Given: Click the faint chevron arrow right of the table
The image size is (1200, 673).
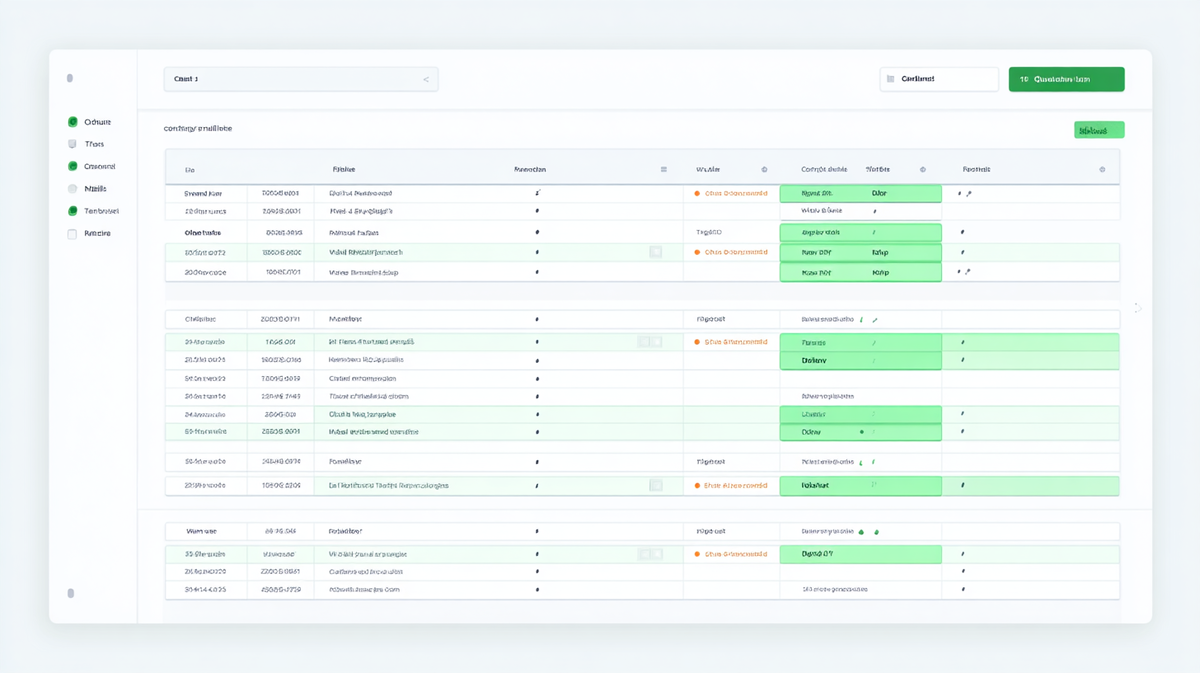Looking at the screenshot, I should [1137, 308].
